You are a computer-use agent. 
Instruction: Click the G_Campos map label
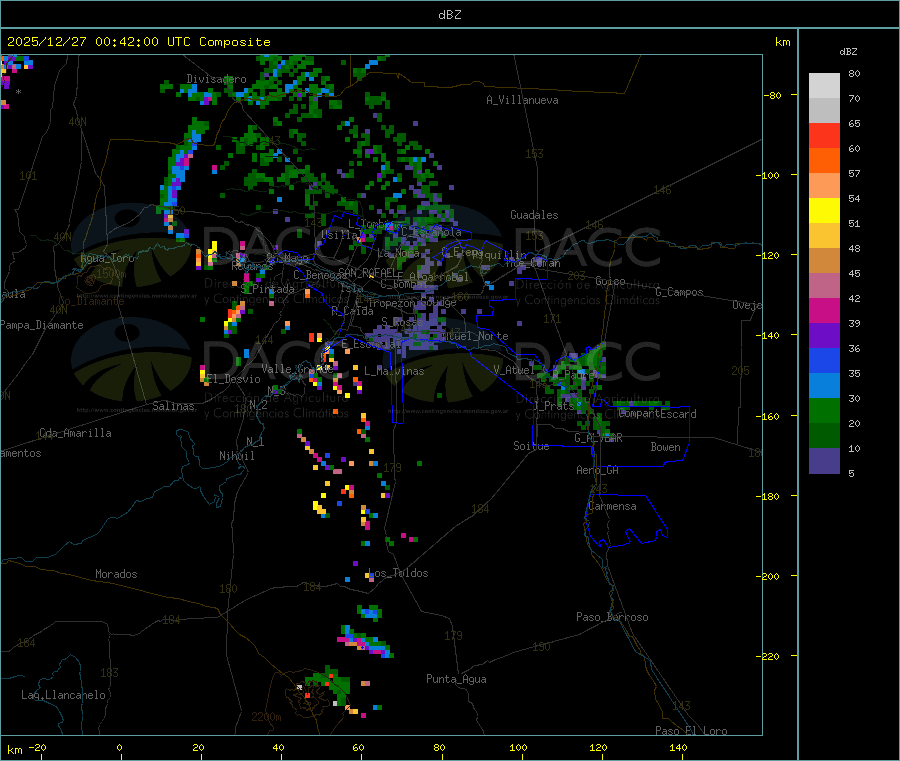[679, 292]
